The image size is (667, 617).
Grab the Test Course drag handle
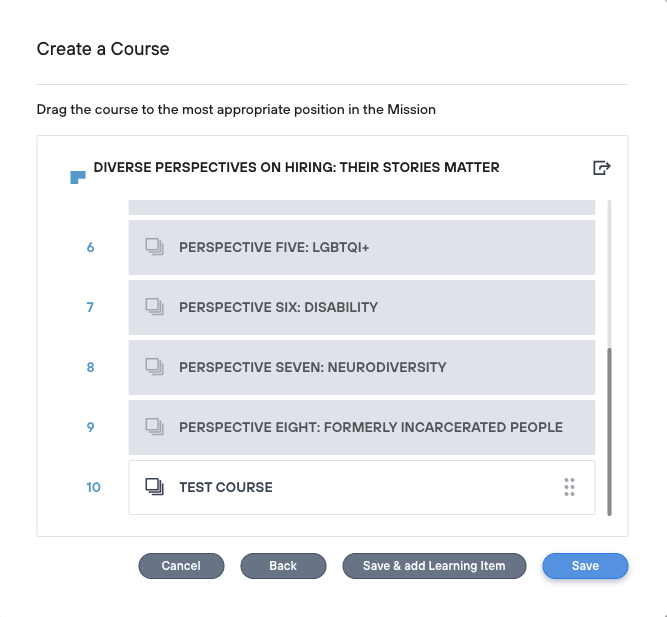569,487
